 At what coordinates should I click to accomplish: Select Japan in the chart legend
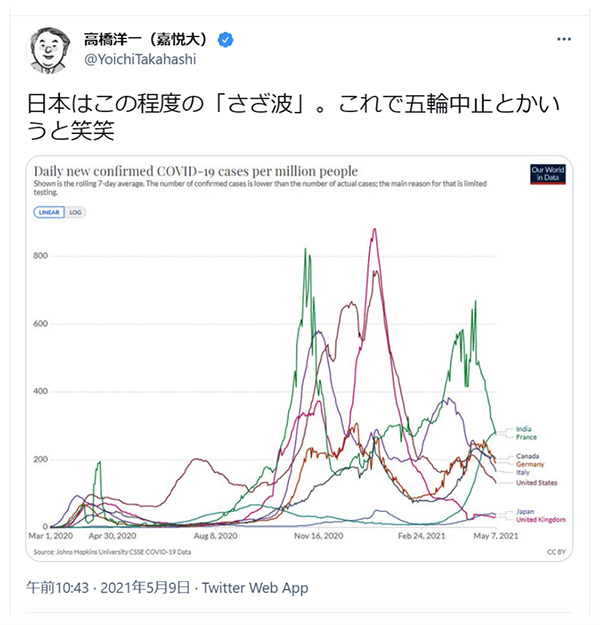[526, 512]
